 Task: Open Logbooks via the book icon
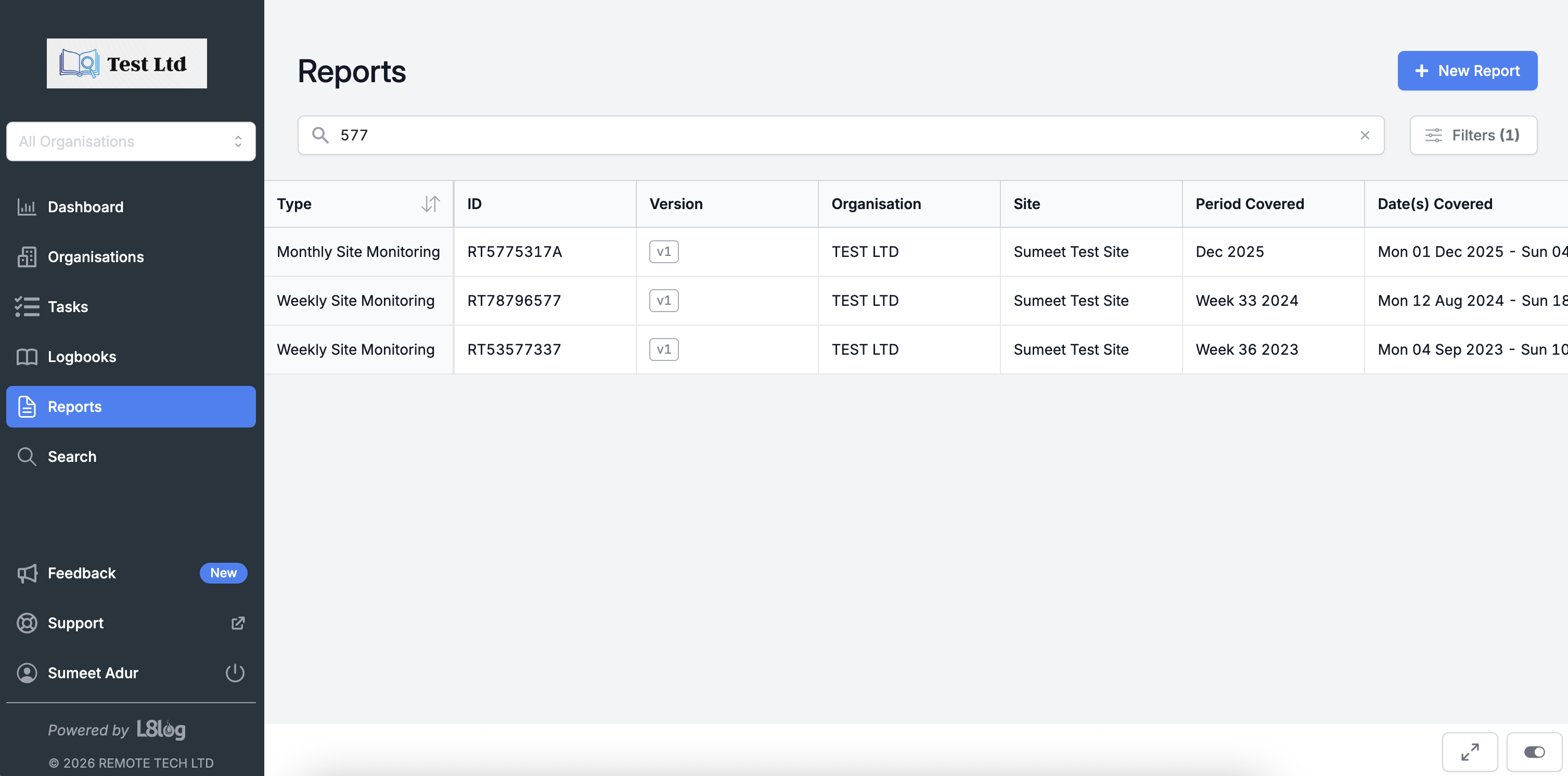(x=27, y=356)
